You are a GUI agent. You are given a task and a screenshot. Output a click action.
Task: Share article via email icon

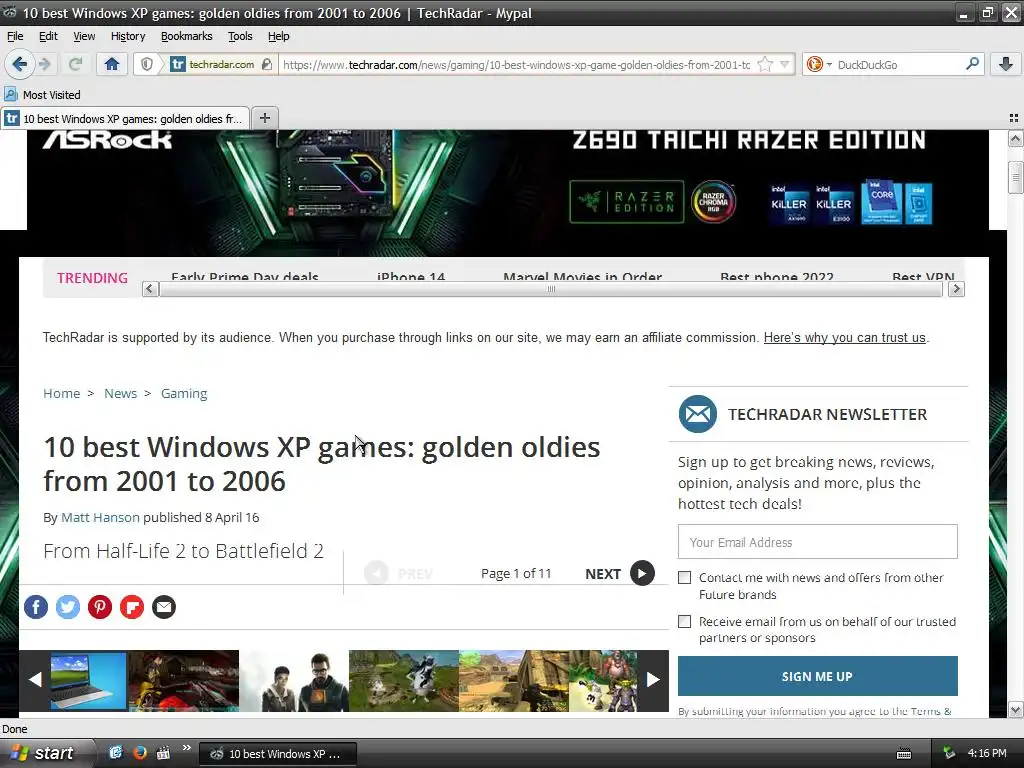(164, 607)
